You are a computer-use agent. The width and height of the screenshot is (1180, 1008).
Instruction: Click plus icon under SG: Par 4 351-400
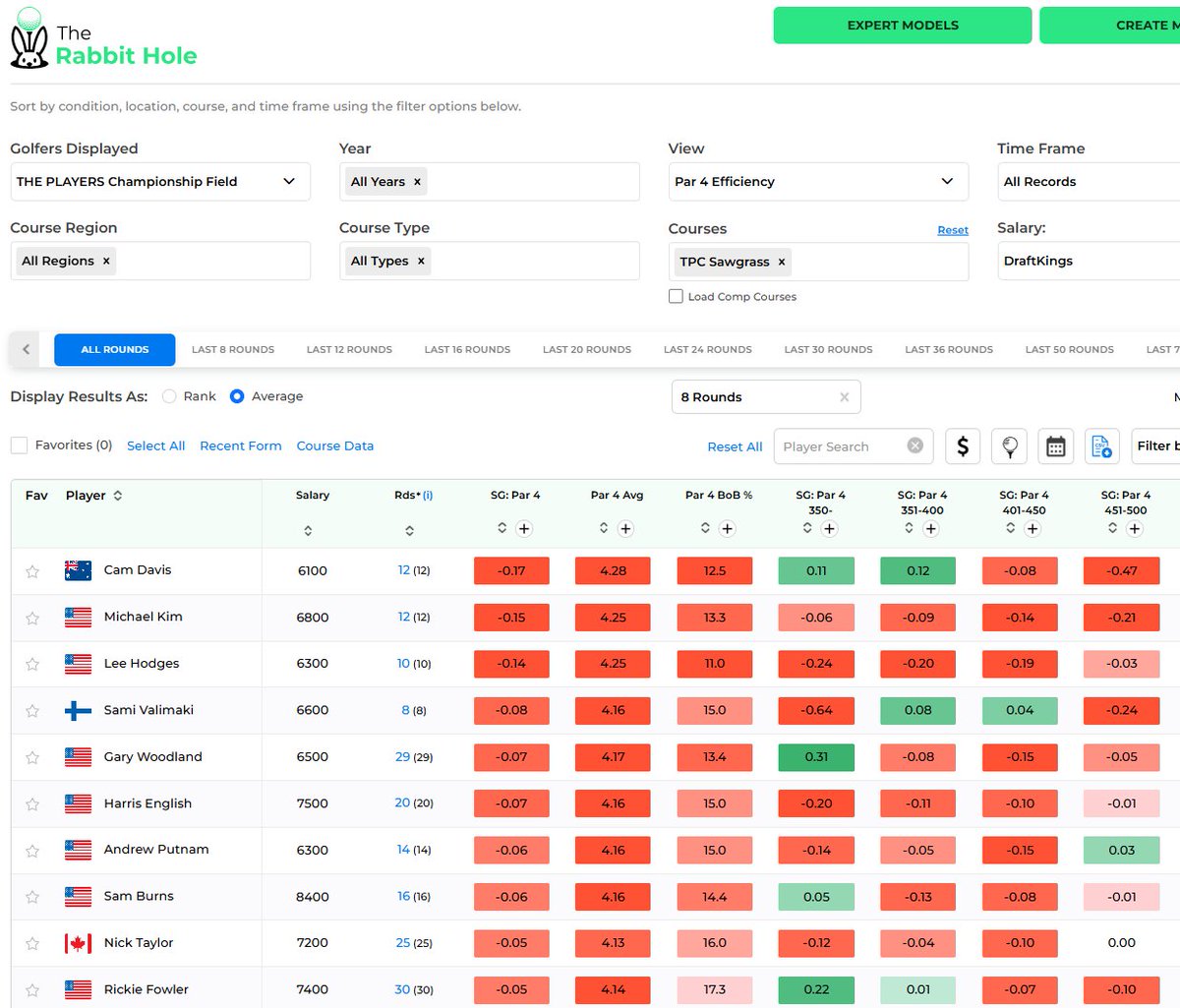[930, 529]
